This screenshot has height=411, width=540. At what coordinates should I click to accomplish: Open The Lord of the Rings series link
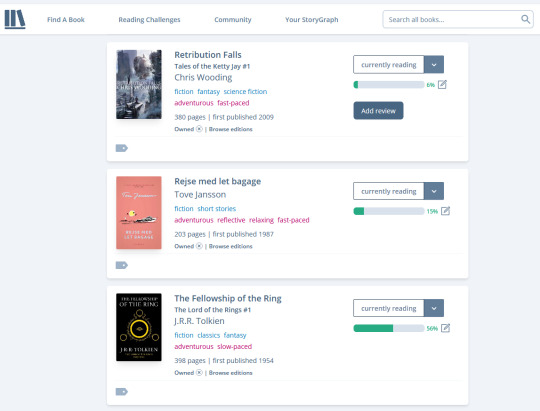pos(212,310)
